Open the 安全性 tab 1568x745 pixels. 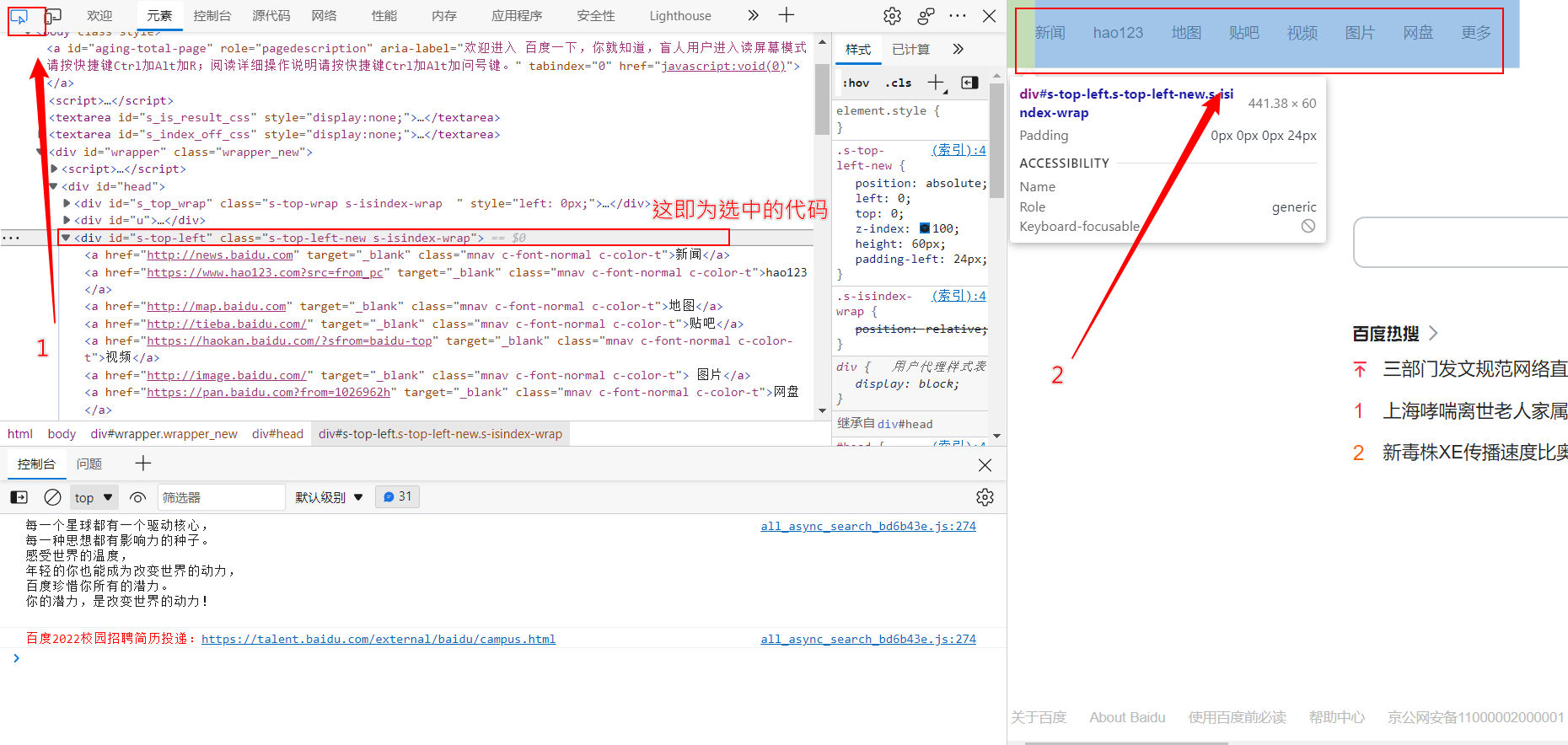tap(596, 16)
